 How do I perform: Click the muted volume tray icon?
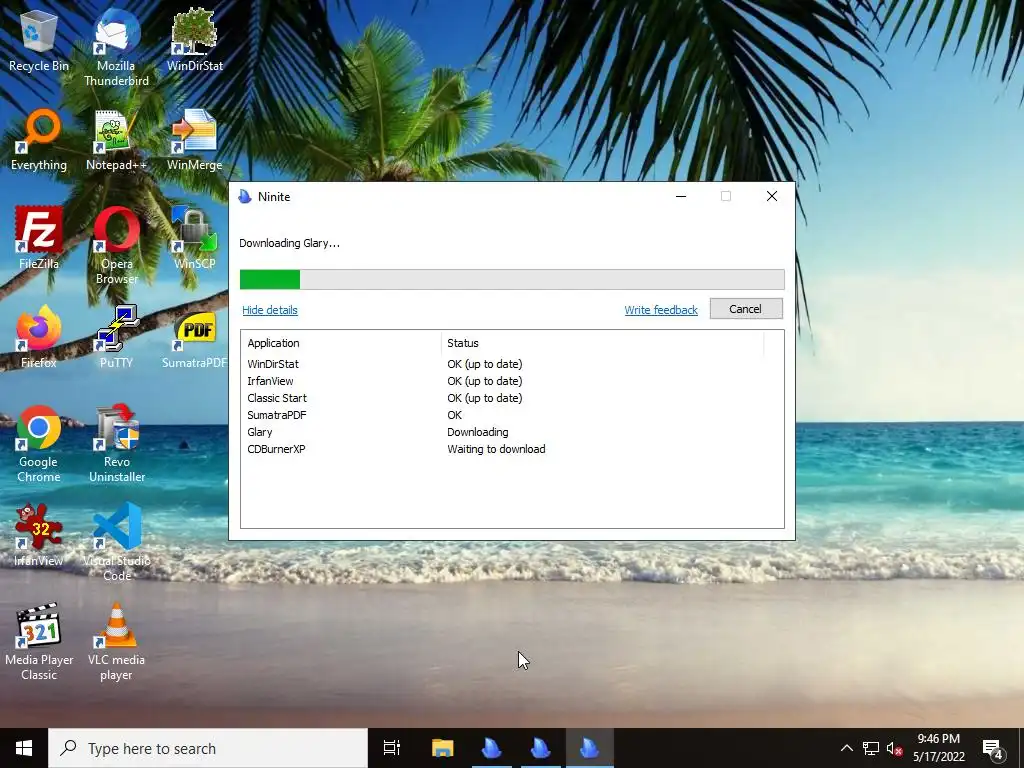click(895, 748)
